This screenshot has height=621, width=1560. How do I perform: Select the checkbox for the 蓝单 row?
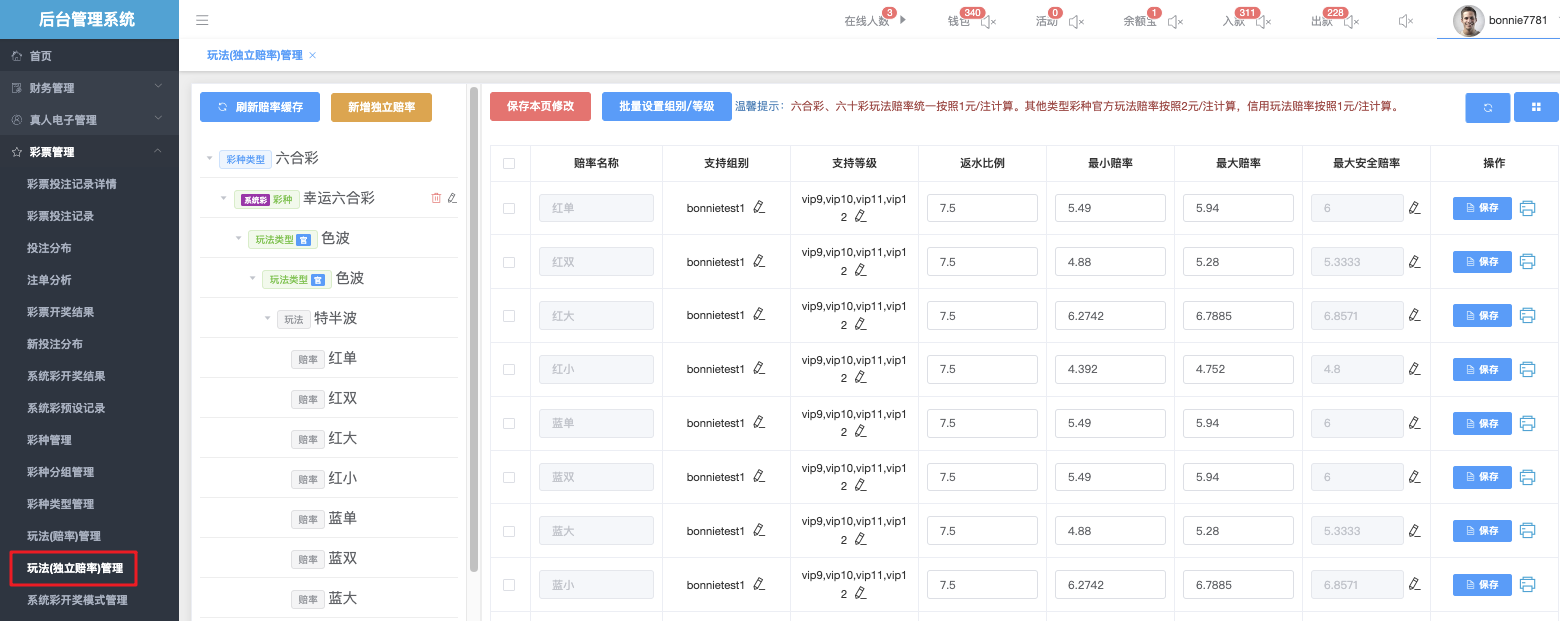click(509, 424)
